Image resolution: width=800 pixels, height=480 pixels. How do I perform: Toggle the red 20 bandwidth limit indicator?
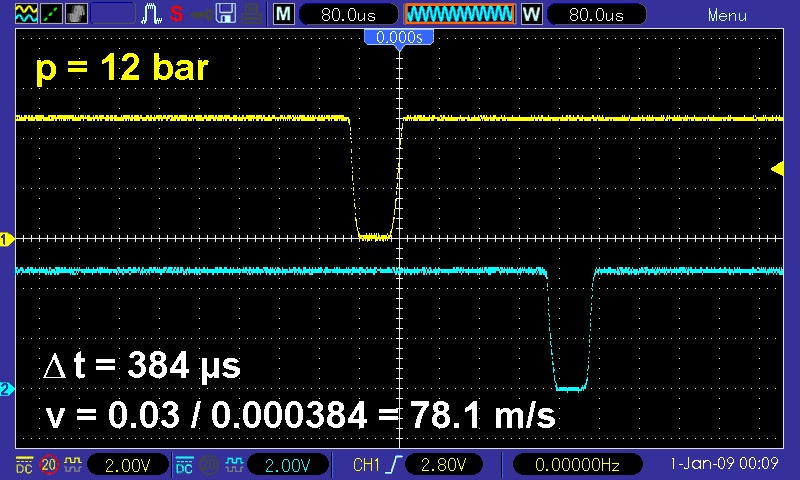[x=48, y=464]
